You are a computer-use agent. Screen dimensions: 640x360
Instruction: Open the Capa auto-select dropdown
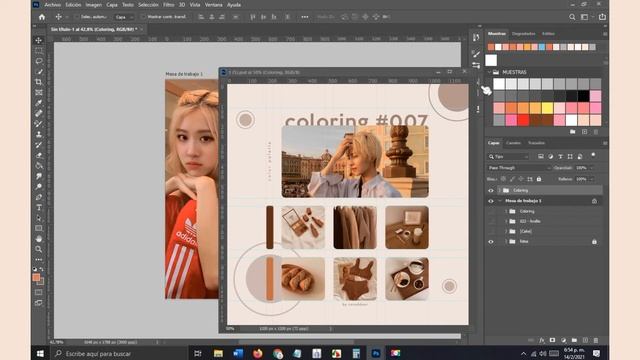[x=123, y=17]
